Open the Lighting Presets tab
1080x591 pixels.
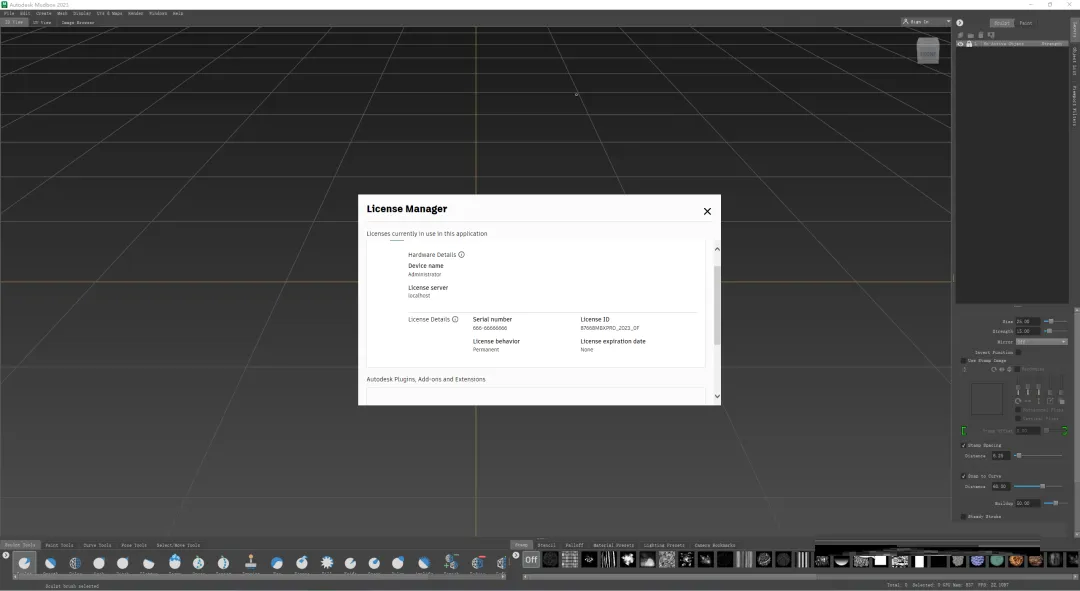pos(664,545)
